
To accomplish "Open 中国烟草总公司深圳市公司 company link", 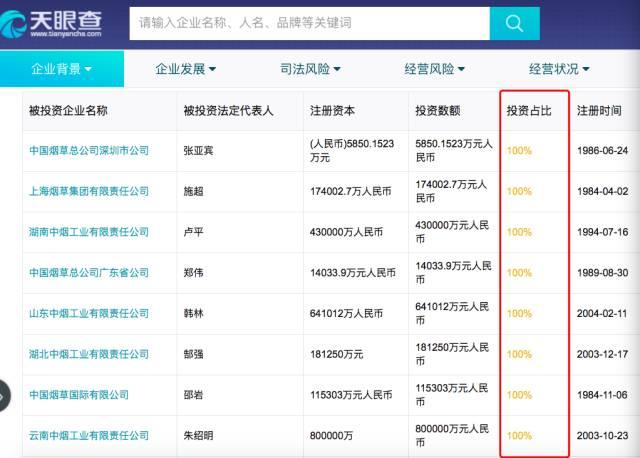I will (x=89, y=150).
